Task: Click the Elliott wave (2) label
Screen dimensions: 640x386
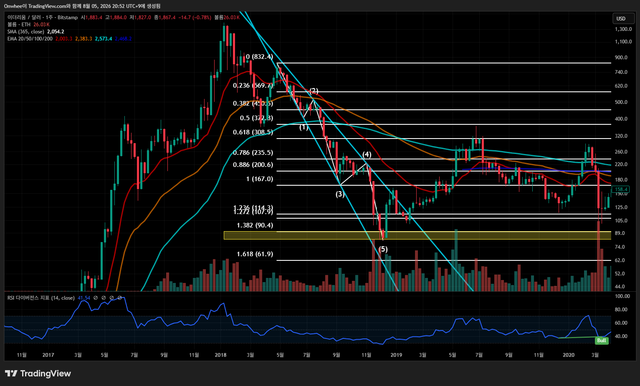Action: click(313, 91)
